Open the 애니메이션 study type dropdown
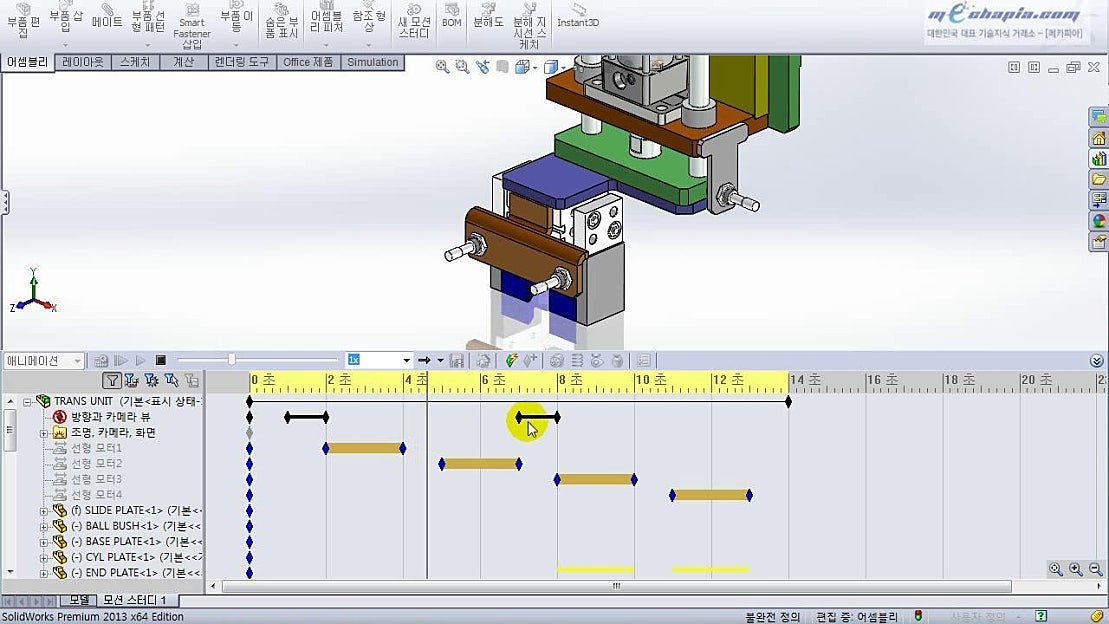Image resolution: width=1109 pixels, height=624 pixels. [x=78, y=360]
